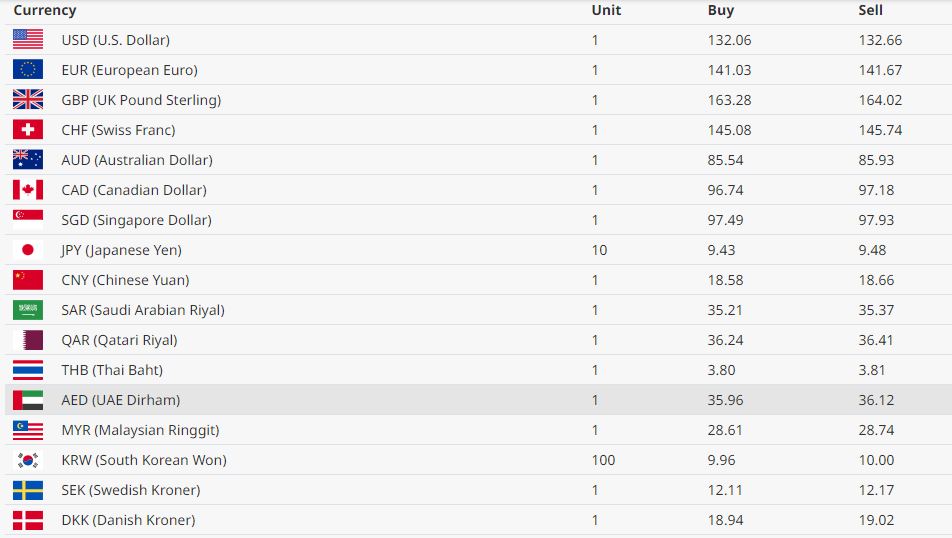Screen dimensions: 952x538
Task: Click the South Korean flag icon
Action: pos(28,460)
